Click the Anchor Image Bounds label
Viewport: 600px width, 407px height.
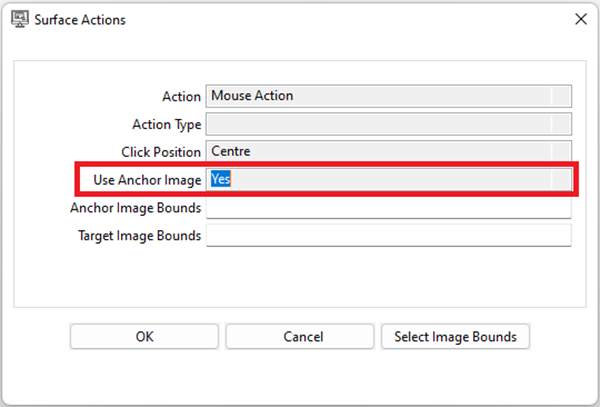(x=135, y=208)
